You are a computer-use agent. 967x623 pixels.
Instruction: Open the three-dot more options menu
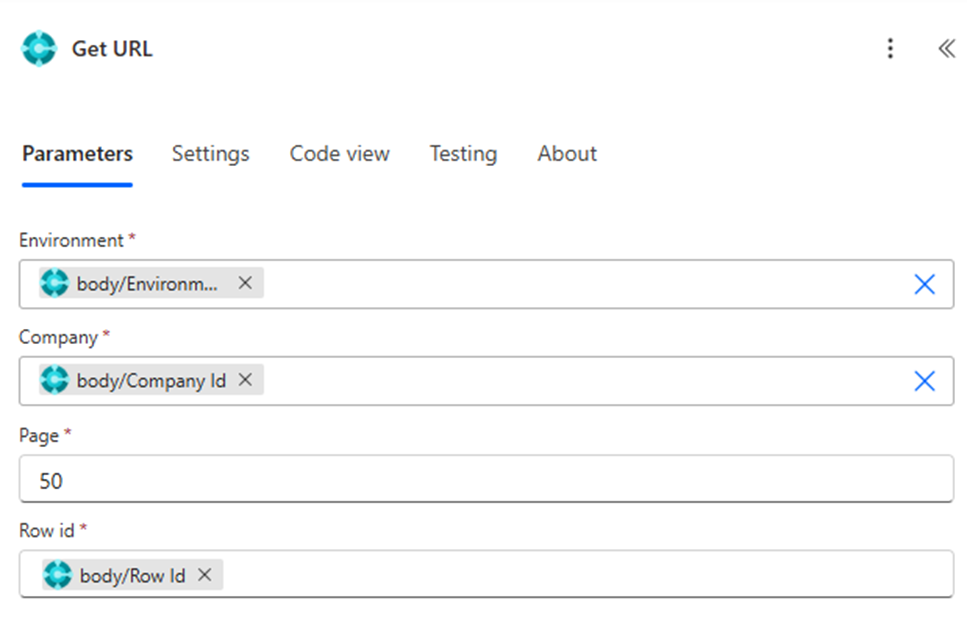[x=890, y=49]
